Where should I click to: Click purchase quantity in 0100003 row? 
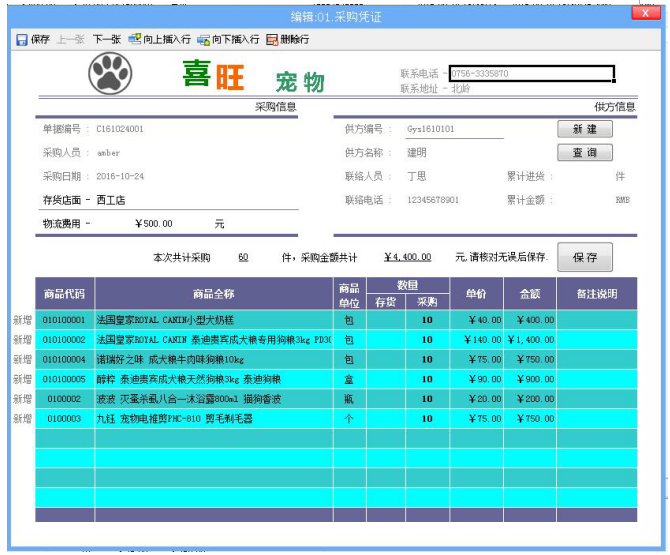(x=427, y=418)
